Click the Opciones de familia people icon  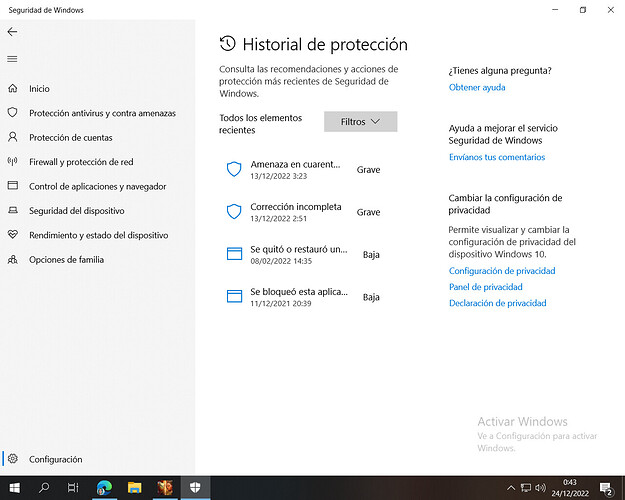(x=13, y=260)
